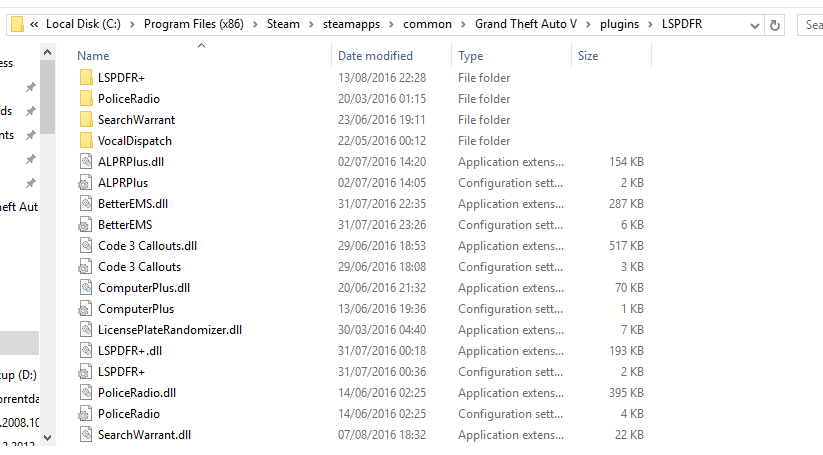Click the ALPRPlus configuration file icon
The width and height of the screenshot is (823, 455).
click(85, 183)
